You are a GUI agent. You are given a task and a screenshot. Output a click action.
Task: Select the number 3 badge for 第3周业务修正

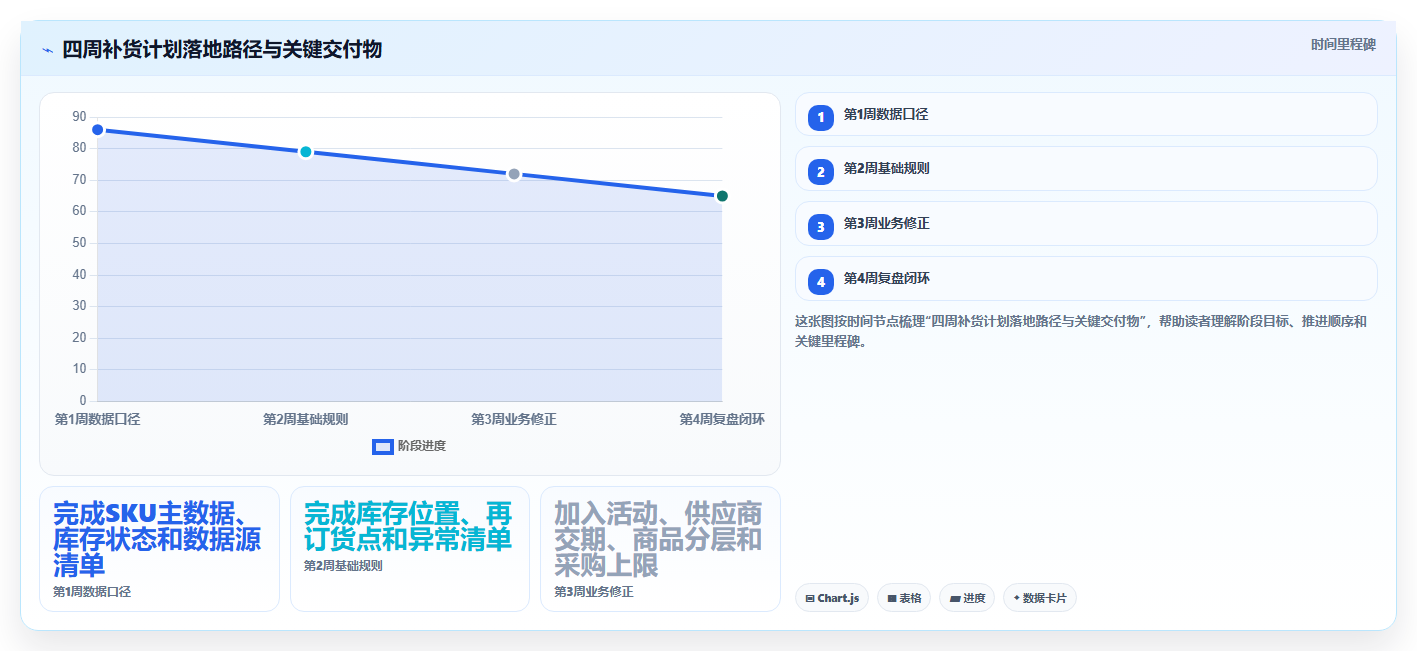pyautogui.click(x=820, y=227)
